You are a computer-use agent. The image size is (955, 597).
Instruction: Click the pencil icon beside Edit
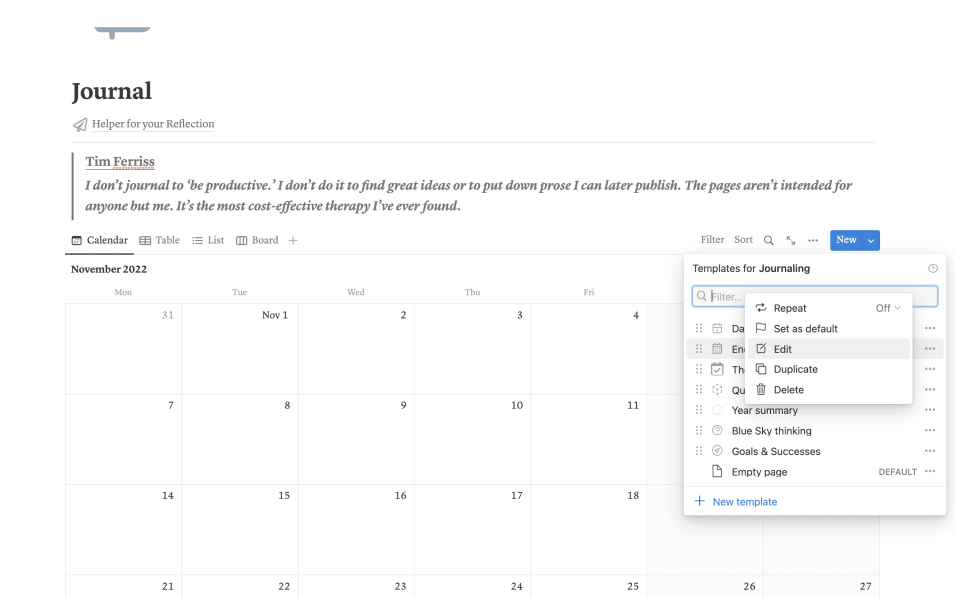pos(761,348)
